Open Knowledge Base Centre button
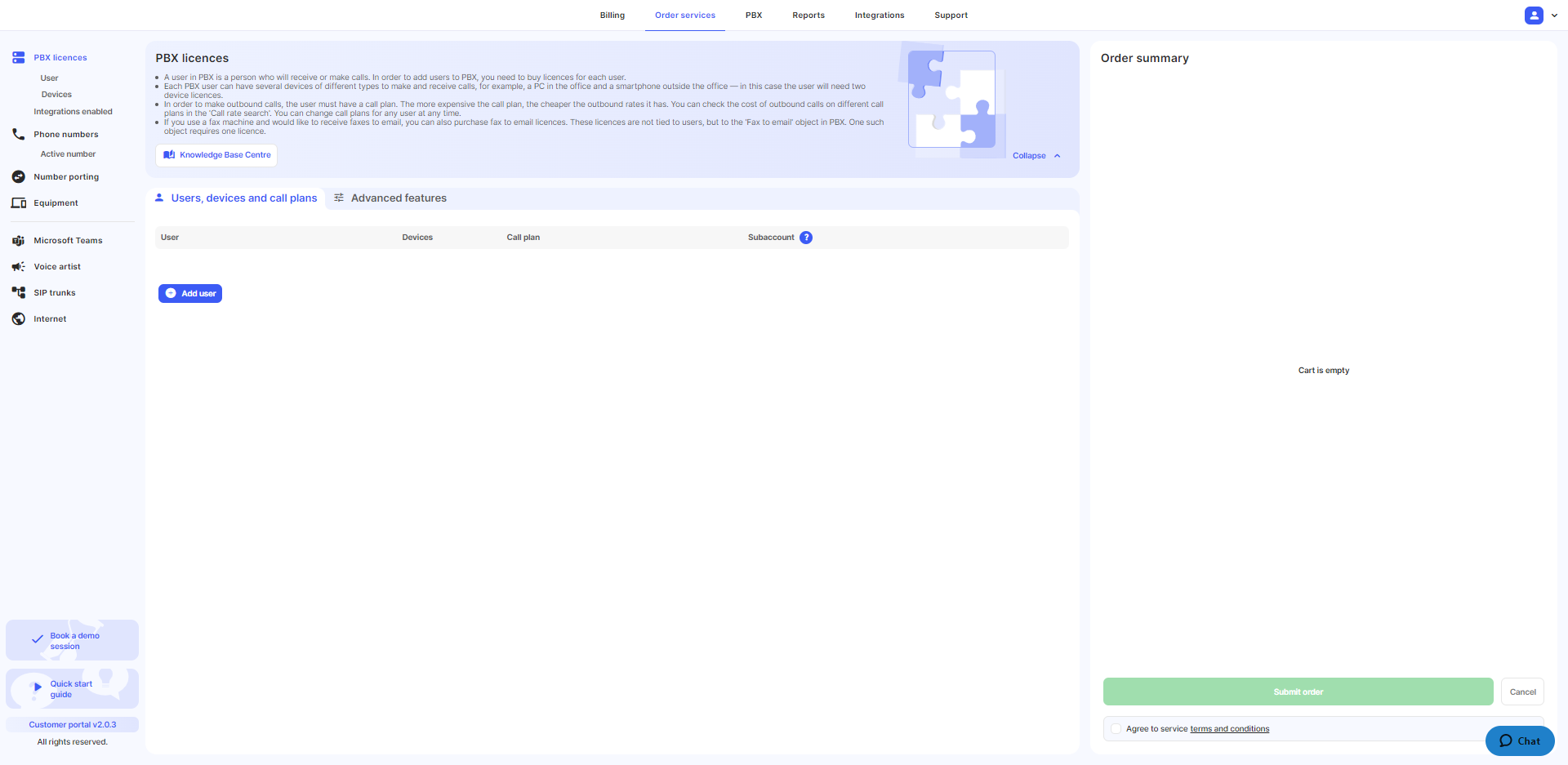The height and width of the screenshot is (765, 1568). click(x=216, y=155)
